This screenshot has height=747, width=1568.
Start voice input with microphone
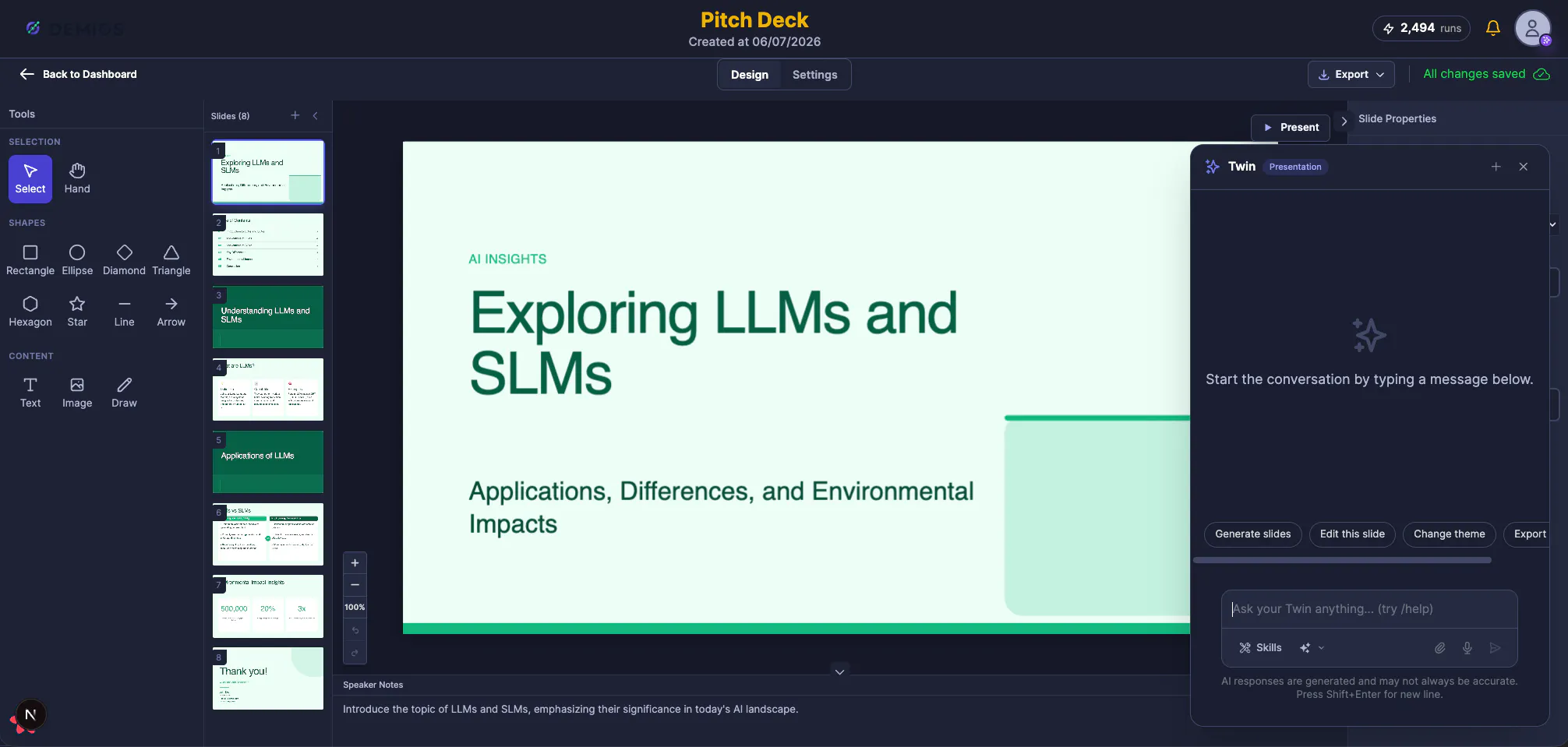click(1467, 648)
